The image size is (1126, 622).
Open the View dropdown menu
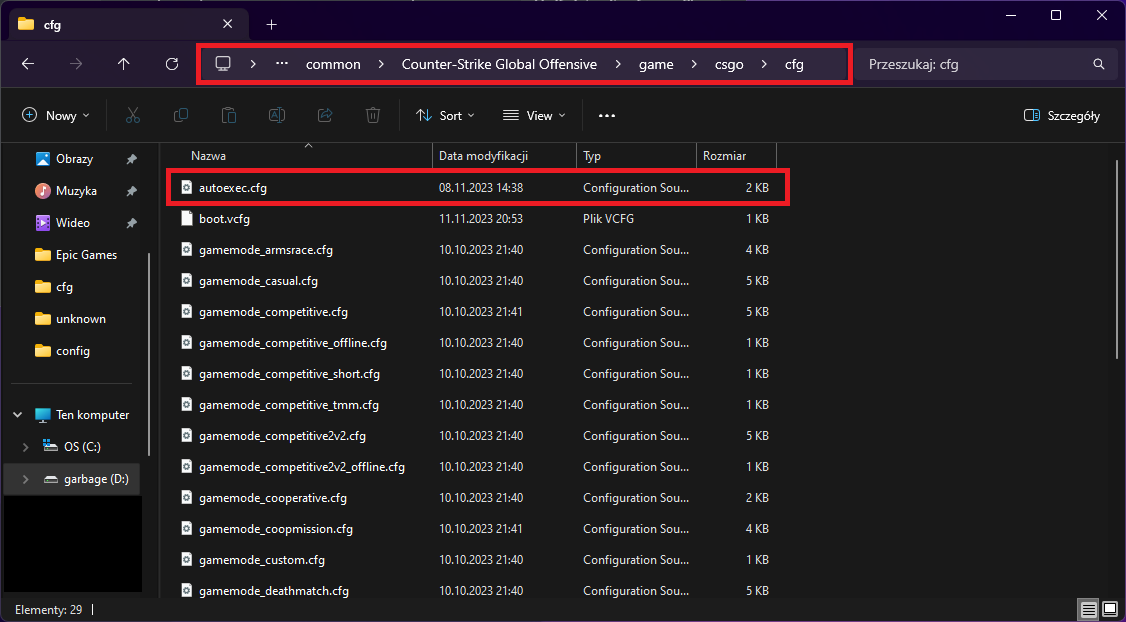coord(534,115)
